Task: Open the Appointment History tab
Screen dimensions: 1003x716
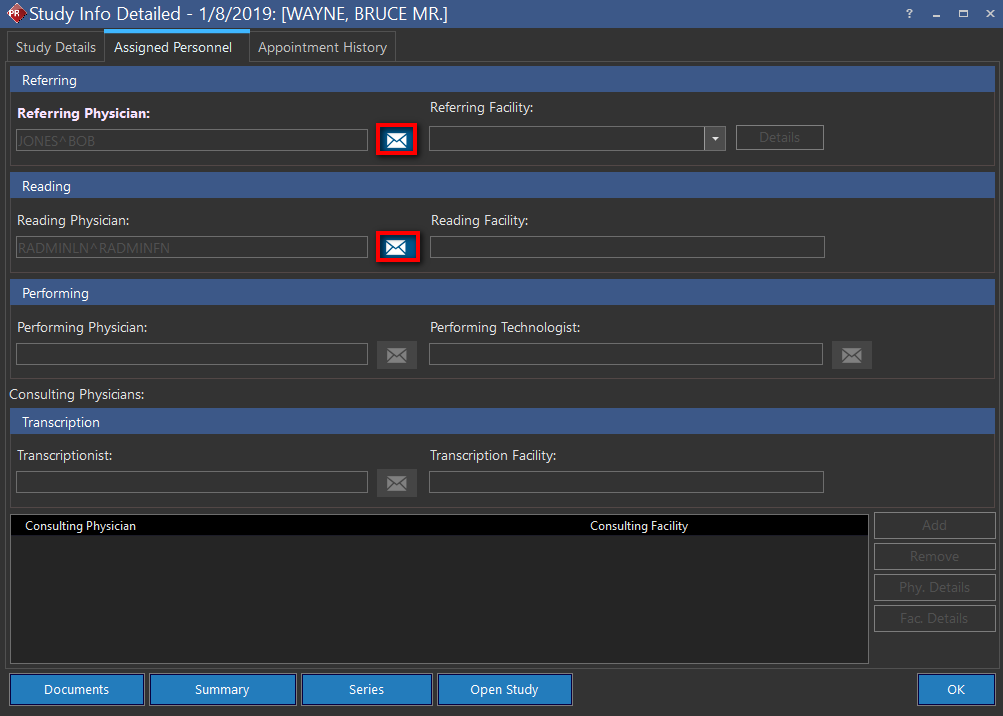Action: coord(322,47)
